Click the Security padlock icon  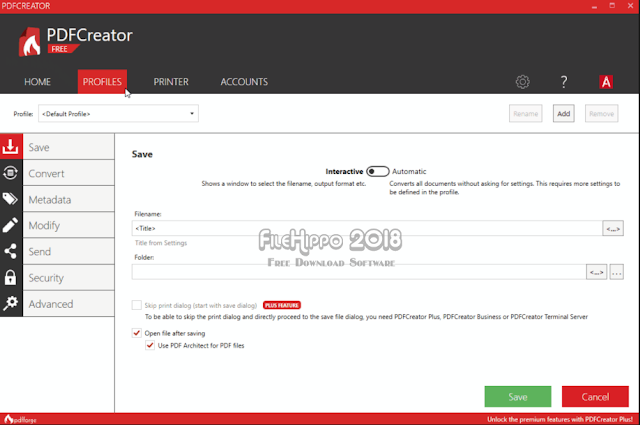(x=11, y=277)
